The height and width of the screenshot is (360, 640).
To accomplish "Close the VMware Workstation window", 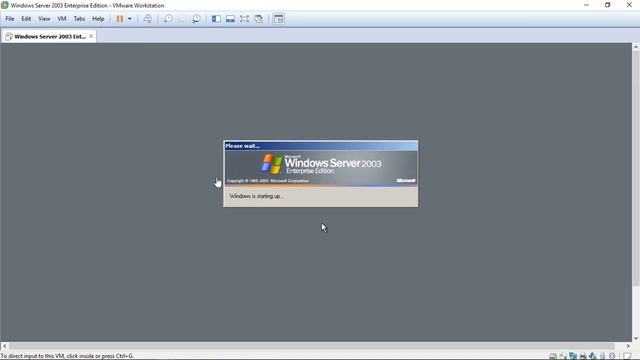I will pos(629,5).
